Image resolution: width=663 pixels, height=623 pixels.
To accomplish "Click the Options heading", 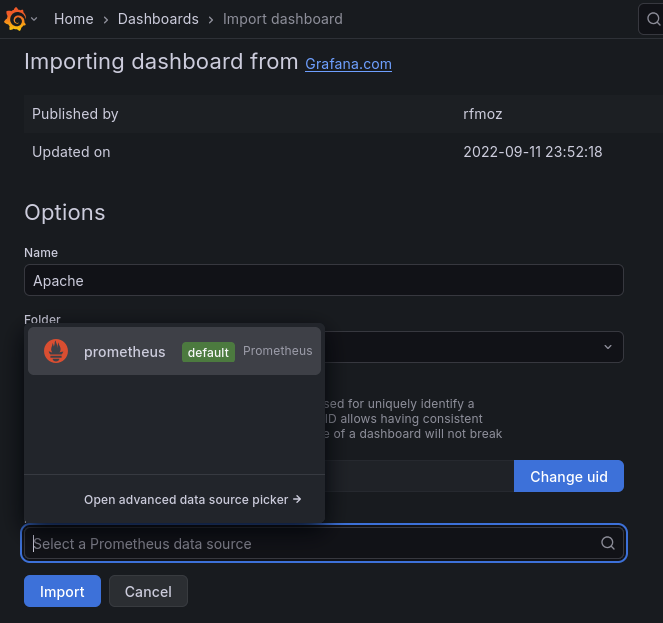I will point(65,212).
